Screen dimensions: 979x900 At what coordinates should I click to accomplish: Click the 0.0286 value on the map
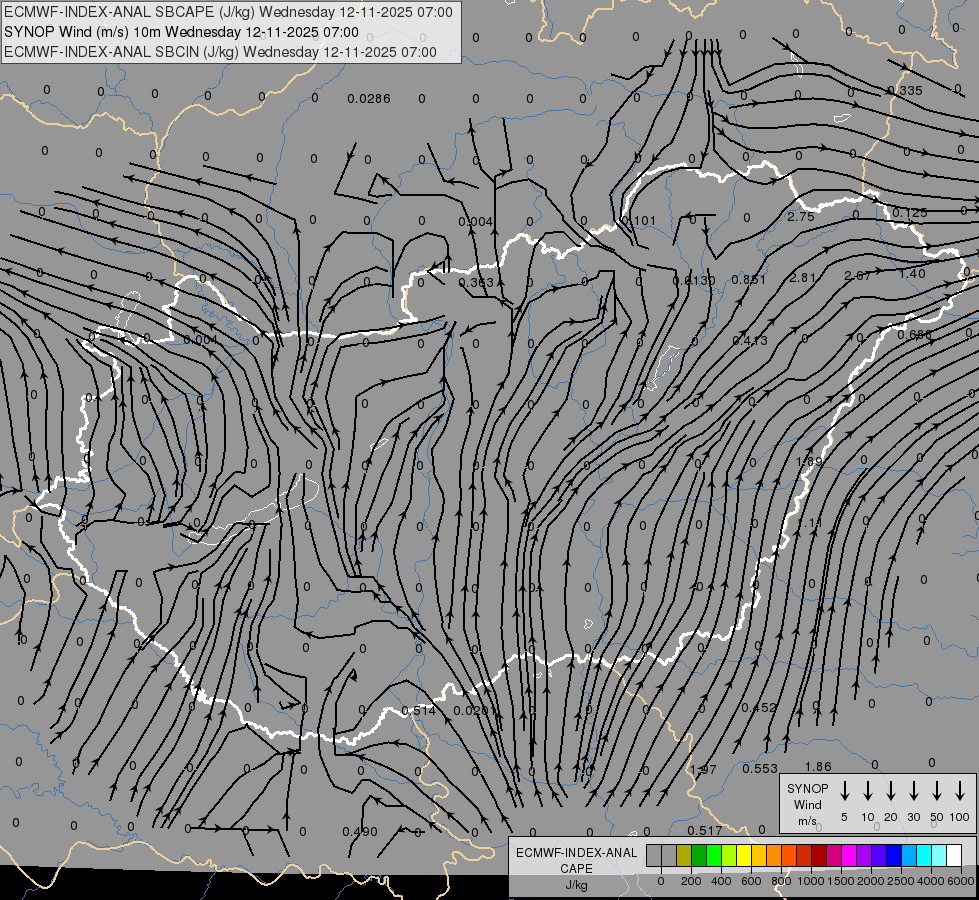(369, 99)
